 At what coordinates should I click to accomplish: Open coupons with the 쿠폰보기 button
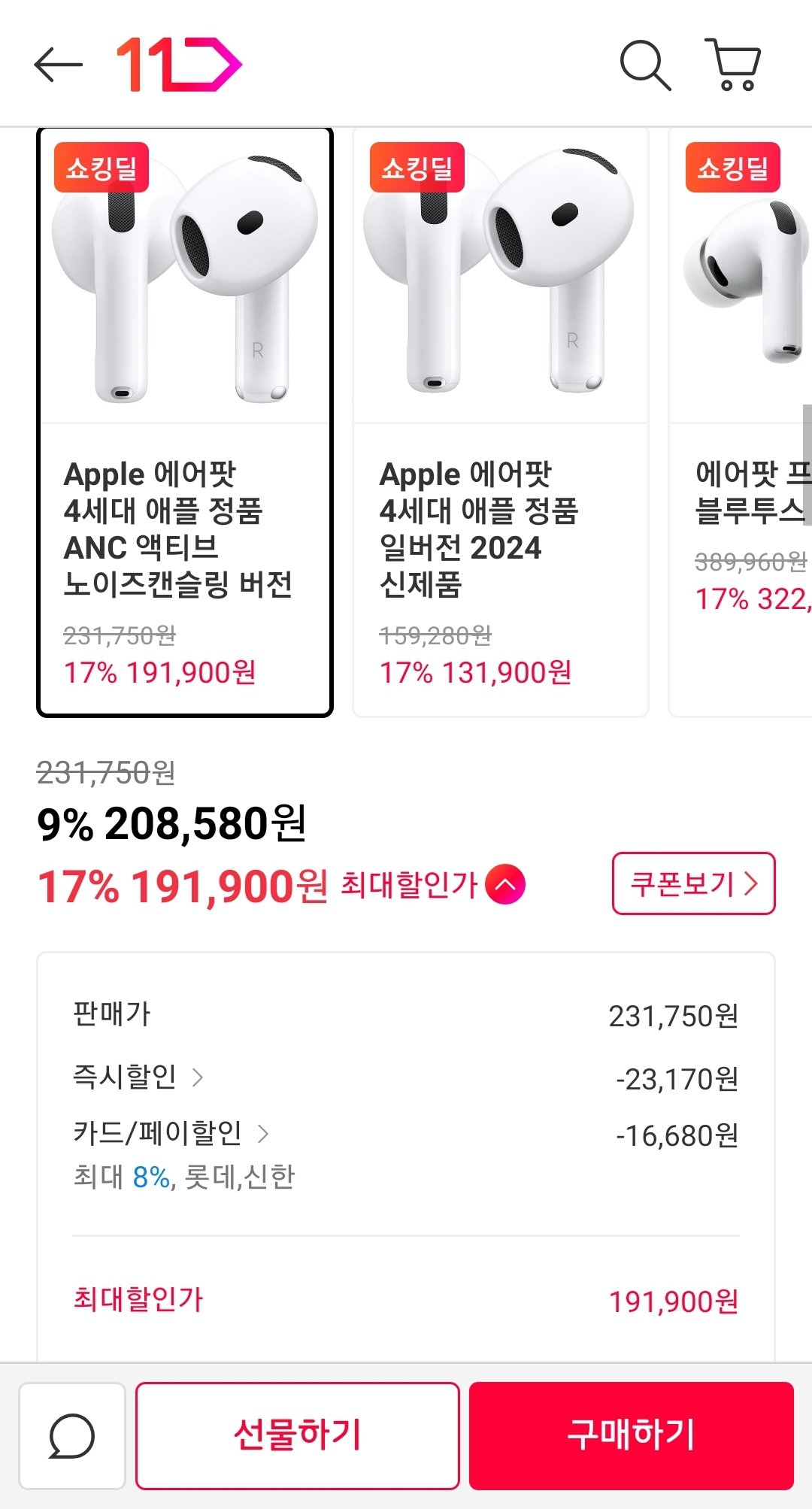pyautogui.click(x=693, y=883)
